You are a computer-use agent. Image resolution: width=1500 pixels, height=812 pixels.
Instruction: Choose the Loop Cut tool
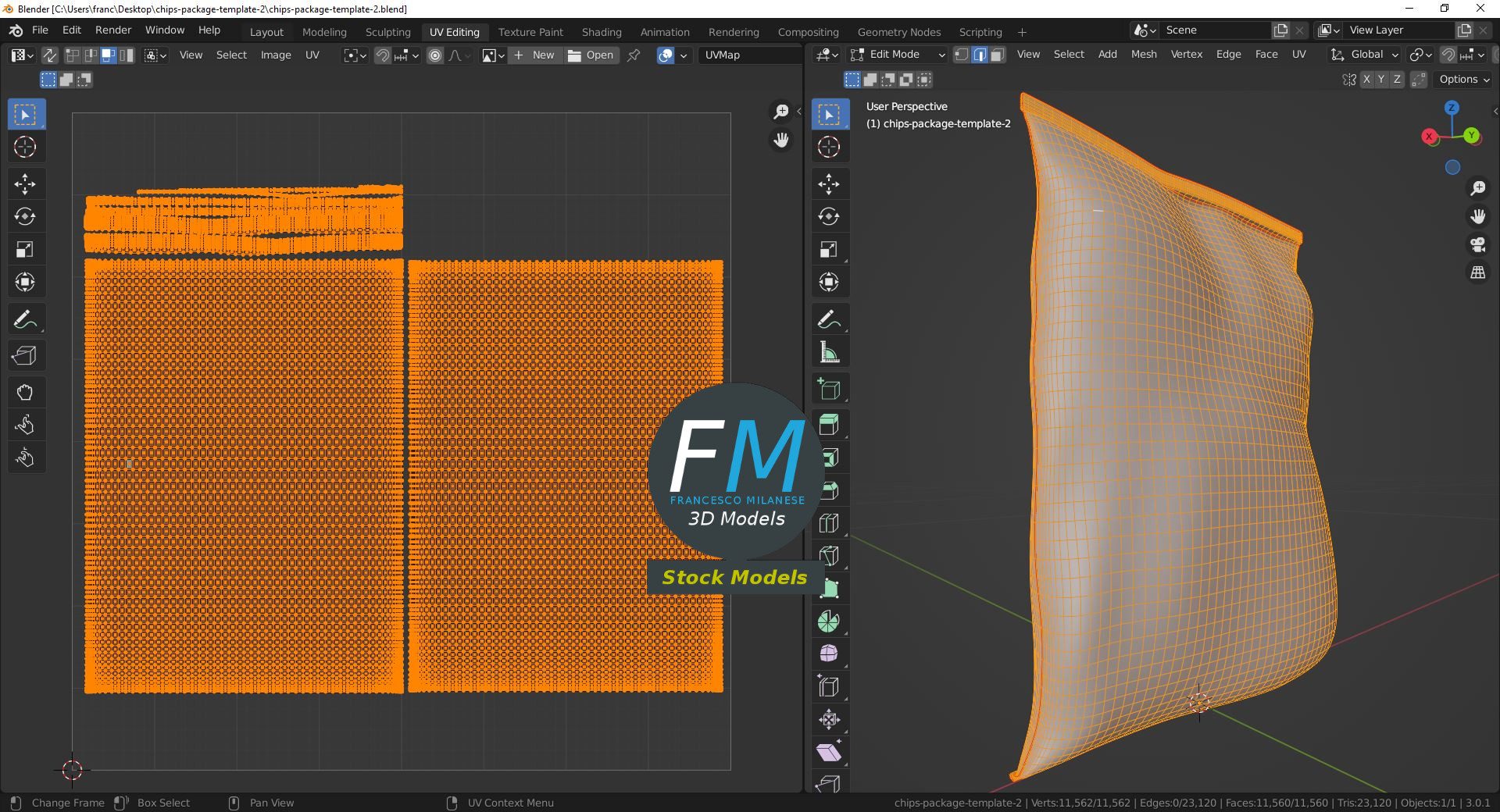tap(829, 523)
